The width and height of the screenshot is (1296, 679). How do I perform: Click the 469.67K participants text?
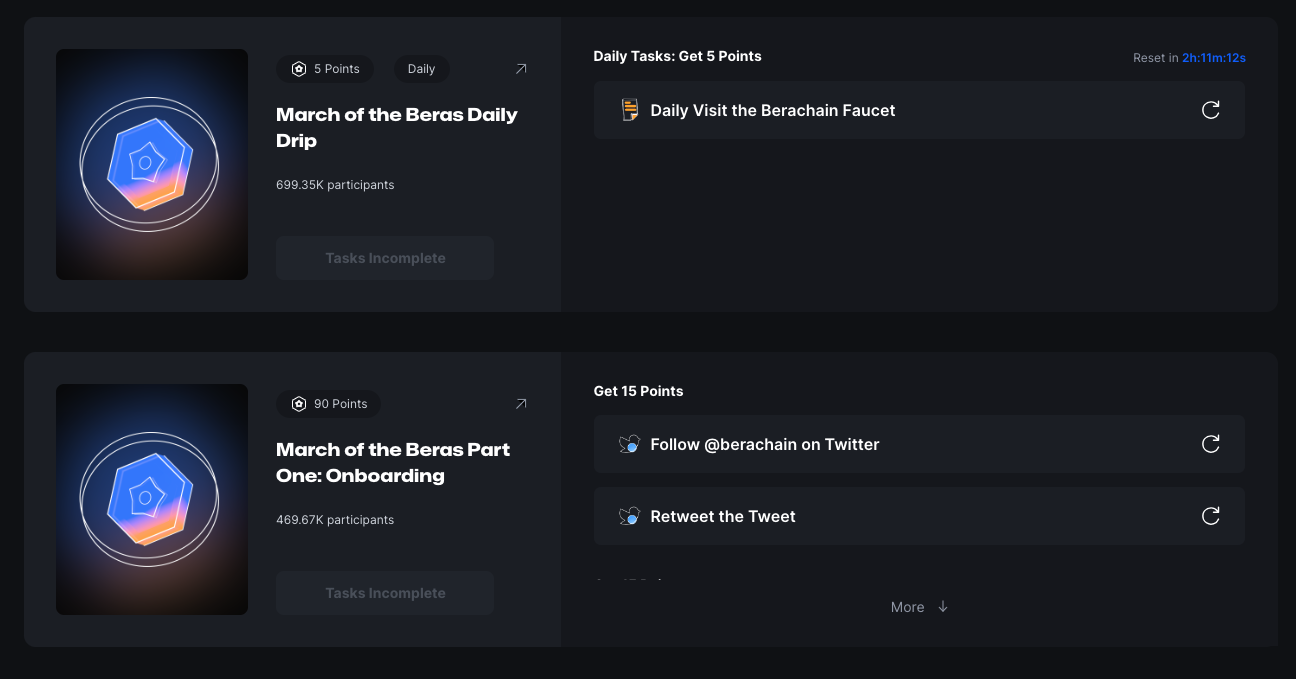(x=335, y=520)
